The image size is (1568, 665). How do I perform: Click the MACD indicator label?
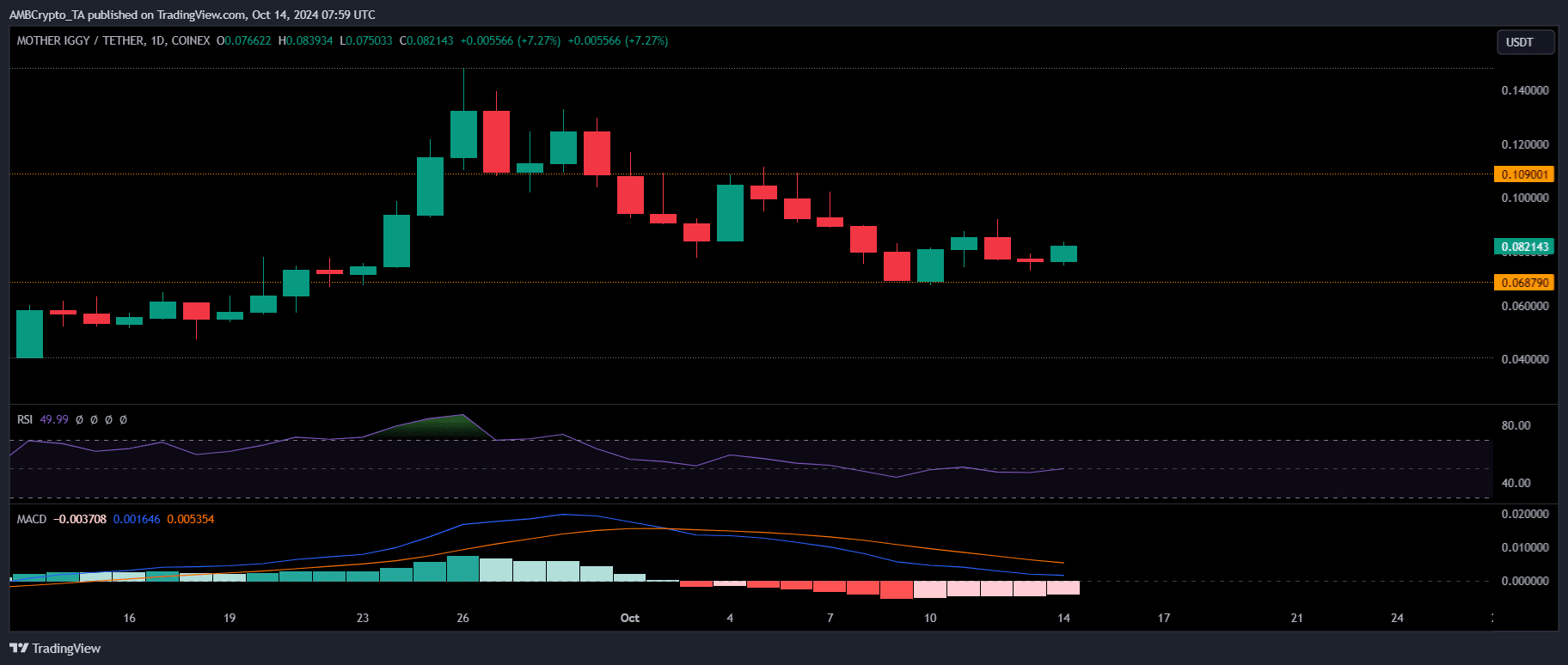tap(32, 519)
